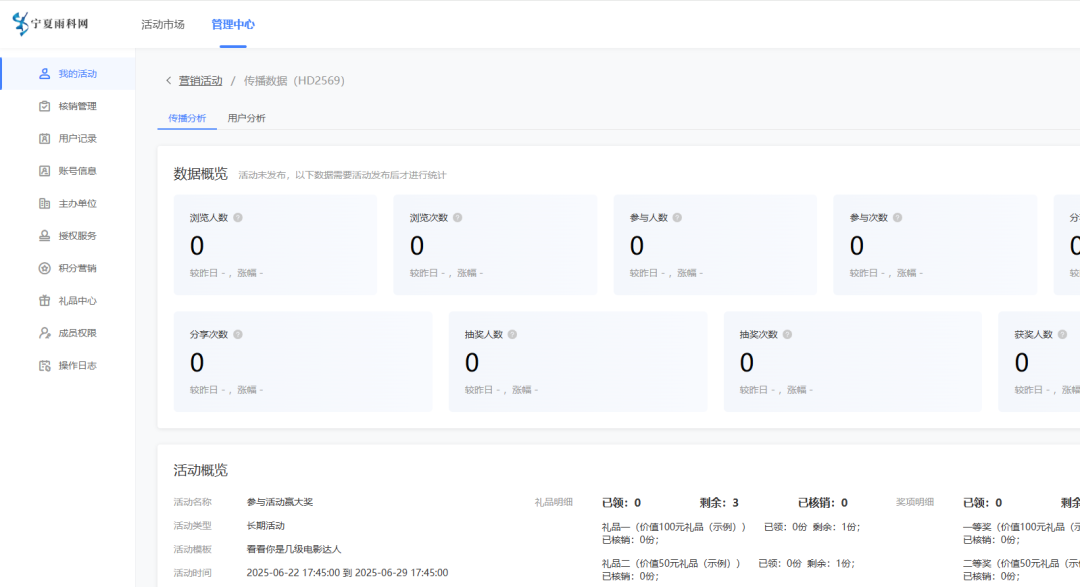Open 核销管理 via its sidebar icon
This screenshot has height=587, width=1080.
click(45, 106)
